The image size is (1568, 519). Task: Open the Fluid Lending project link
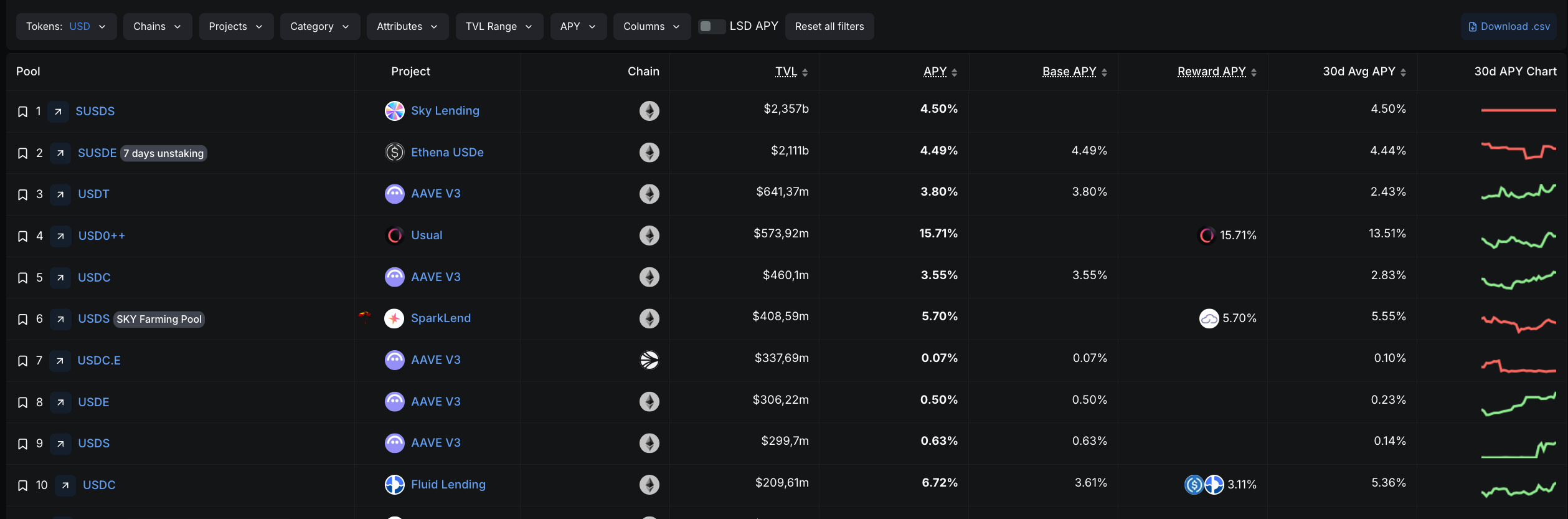(448, 485)
